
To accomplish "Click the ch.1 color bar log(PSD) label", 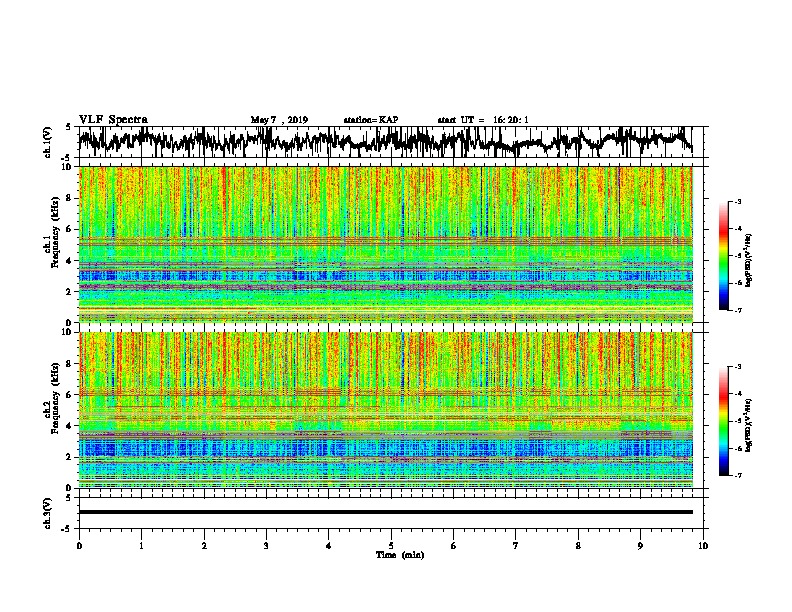I will [749, 260].
